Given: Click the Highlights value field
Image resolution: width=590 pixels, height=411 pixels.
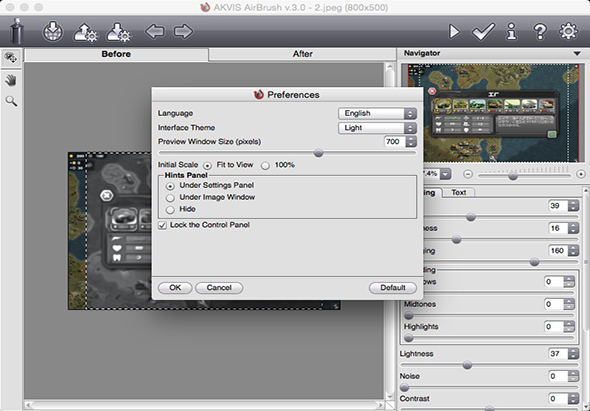Looking at the screenshot, I should 554,326.
